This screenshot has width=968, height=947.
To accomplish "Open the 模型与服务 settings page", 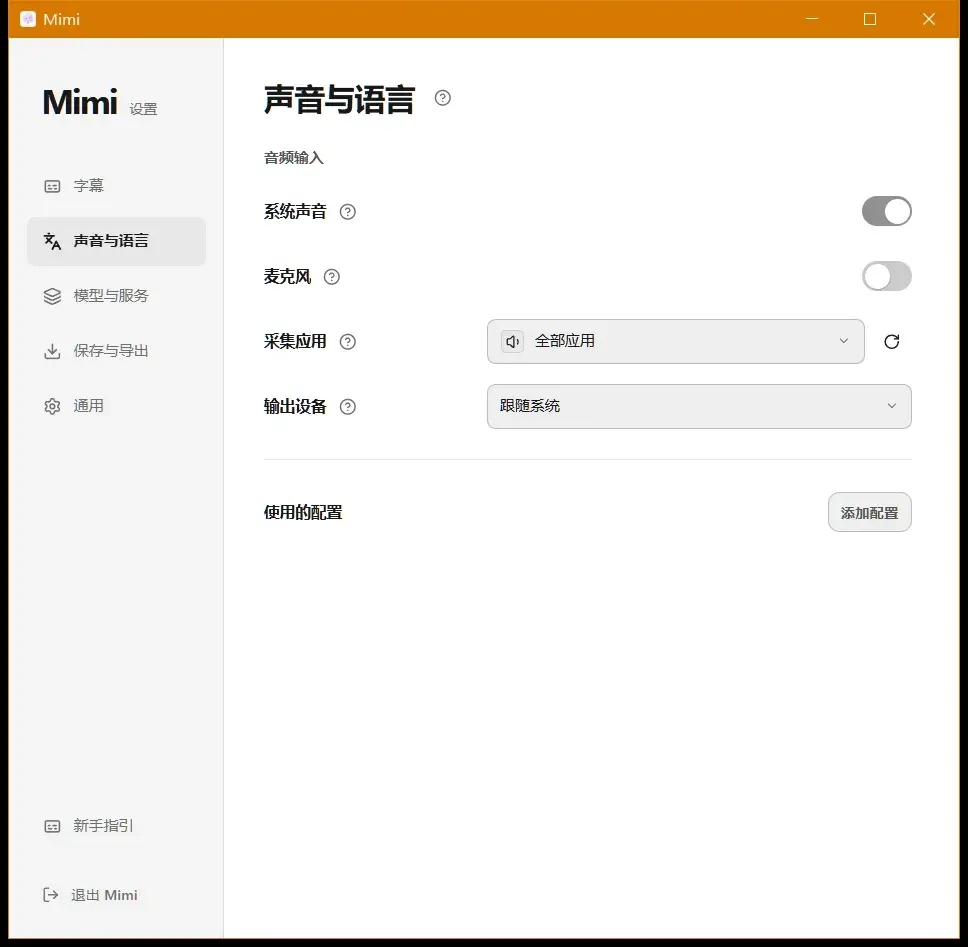I will [116, 296].
